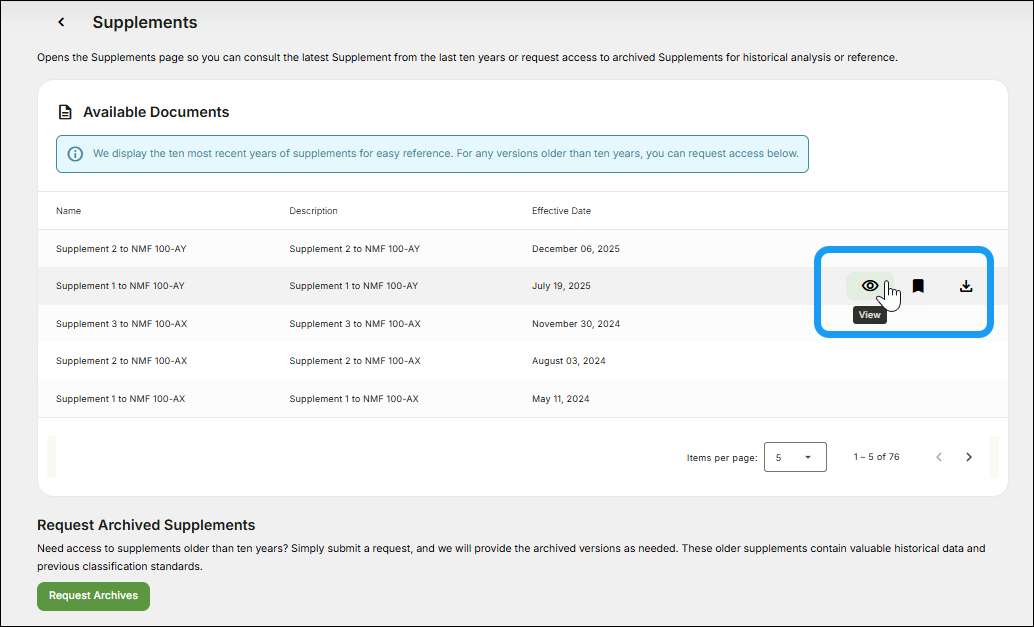Sort by the Effective Date column header
The width and height of the screenshot is (1034, 627).
pos(561,211)
